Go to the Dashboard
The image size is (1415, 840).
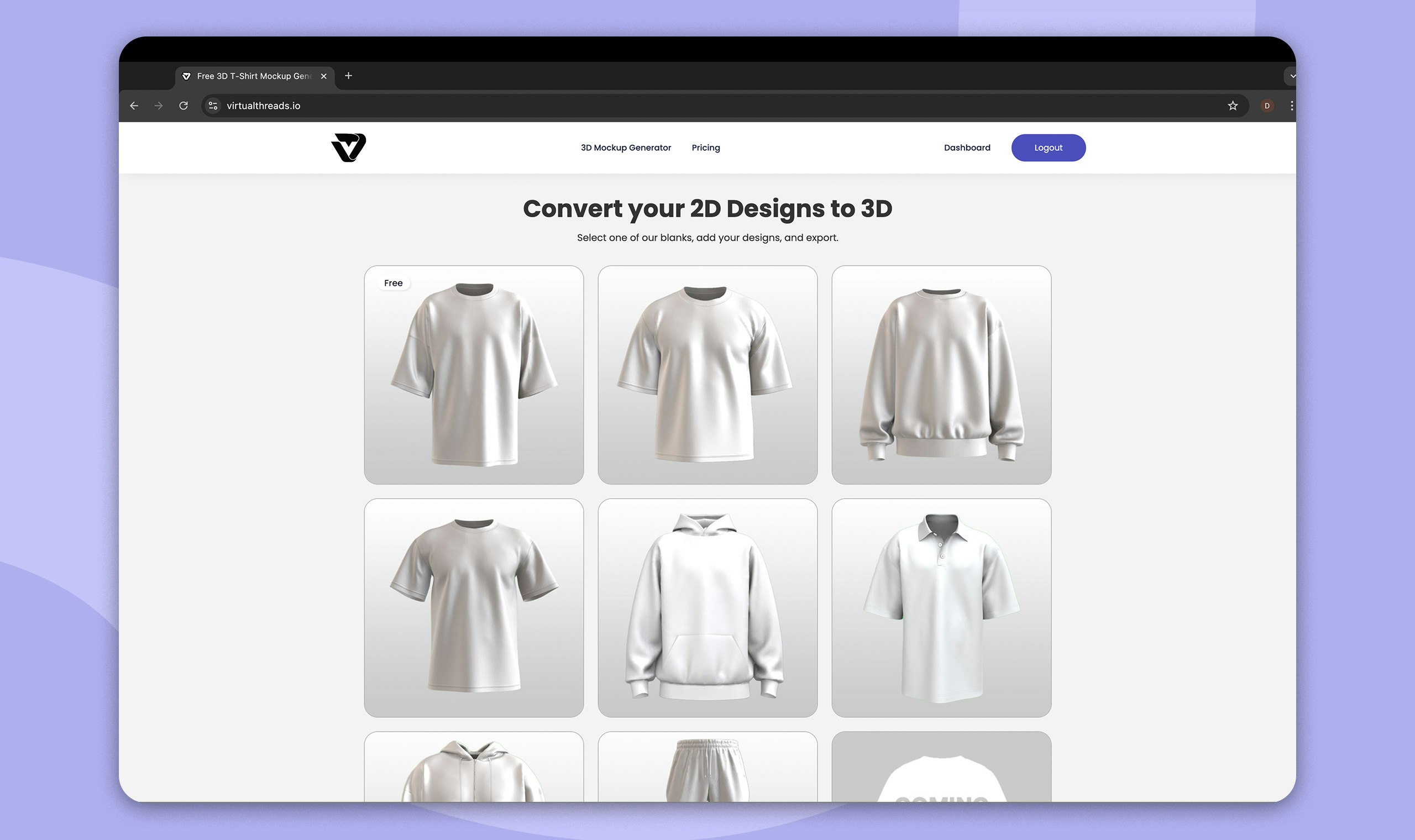coord(967,148)
